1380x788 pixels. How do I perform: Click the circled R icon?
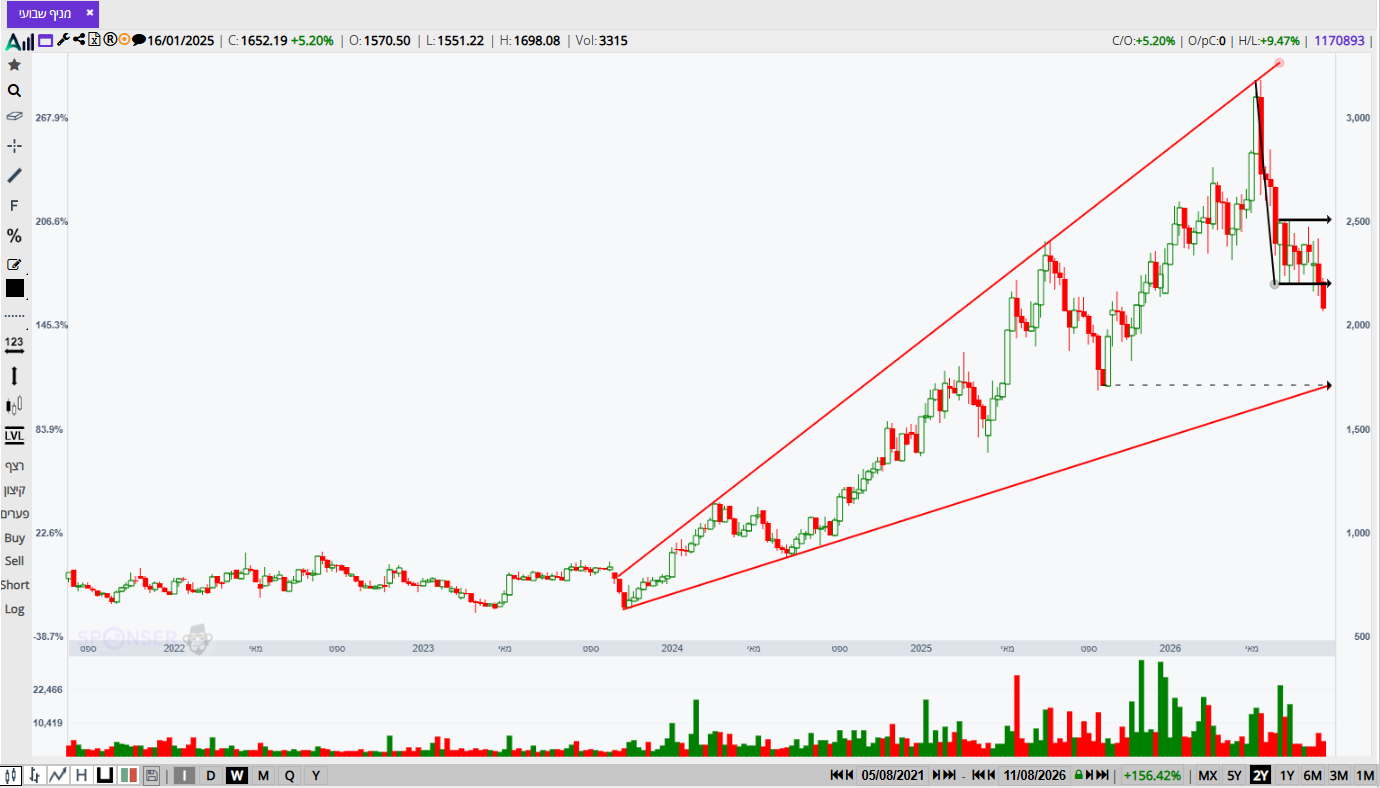click(110, 40)
